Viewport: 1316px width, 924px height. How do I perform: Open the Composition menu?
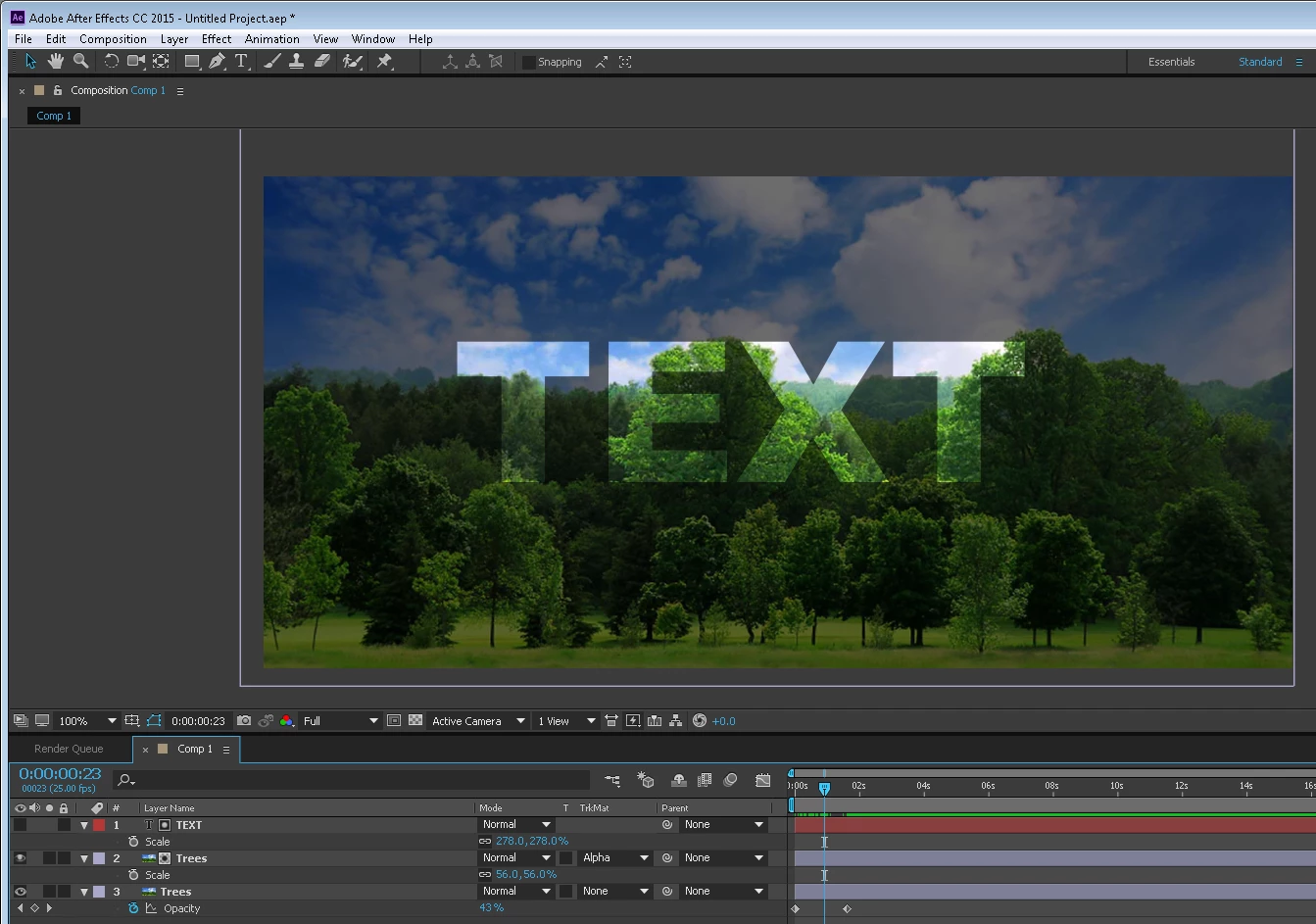point(113,39)
